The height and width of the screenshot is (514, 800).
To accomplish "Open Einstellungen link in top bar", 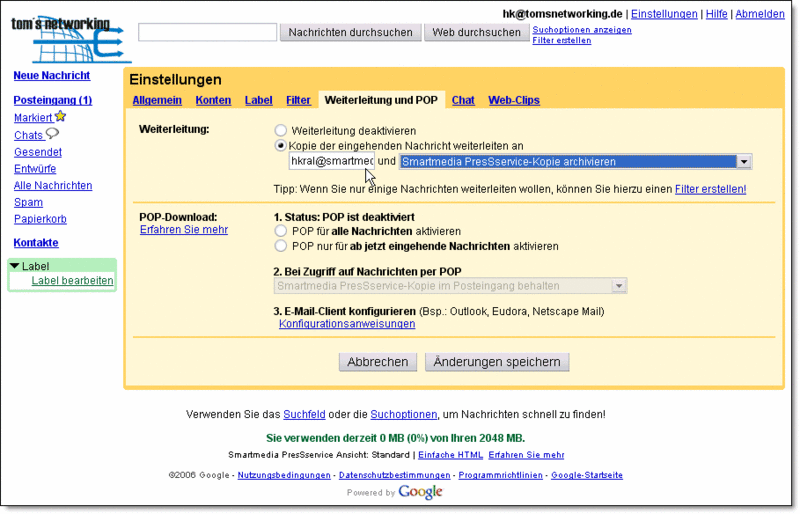I will click(664, 14).
